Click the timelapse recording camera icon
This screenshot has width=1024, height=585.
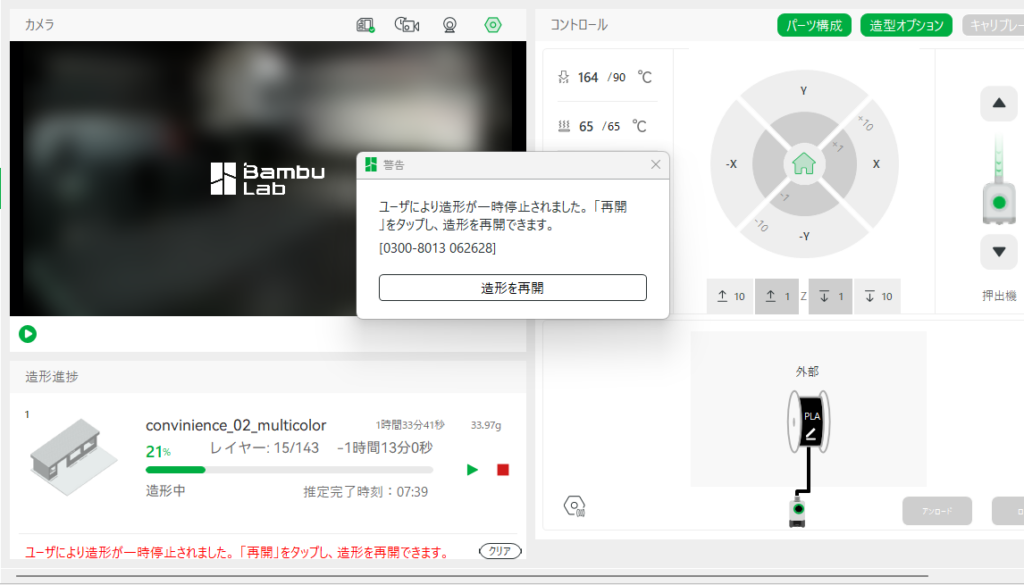(x=407, y=25)
